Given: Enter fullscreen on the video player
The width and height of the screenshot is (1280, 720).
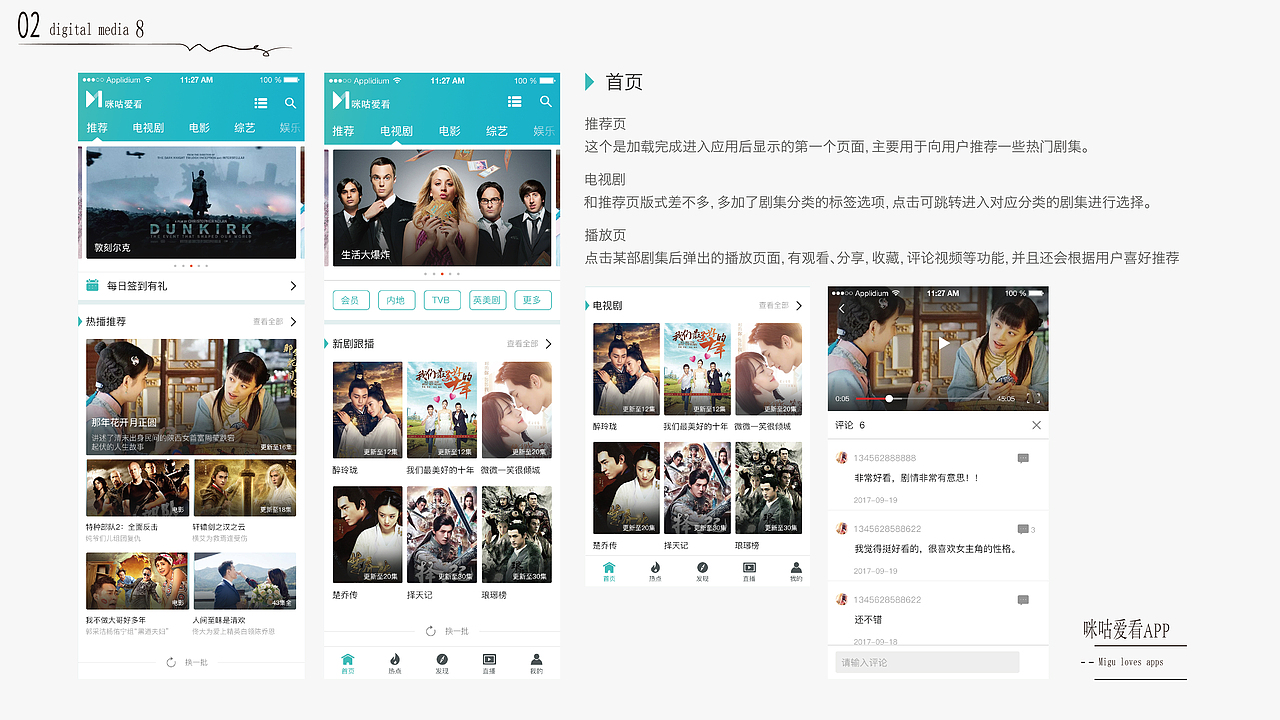Looking at the screenshot, I should (x=1033, y=398).
